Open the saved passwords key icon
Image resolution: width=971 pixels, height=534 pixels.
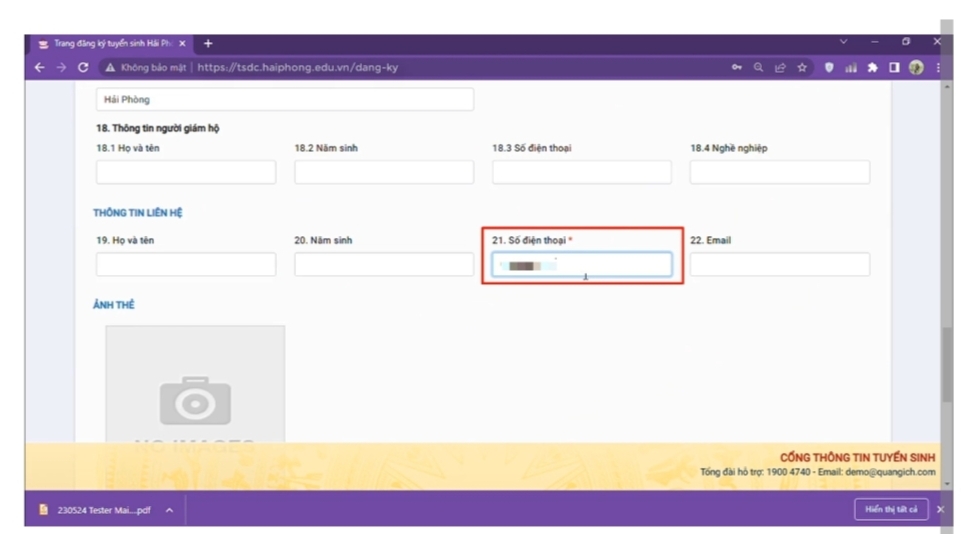click(737, 68)
